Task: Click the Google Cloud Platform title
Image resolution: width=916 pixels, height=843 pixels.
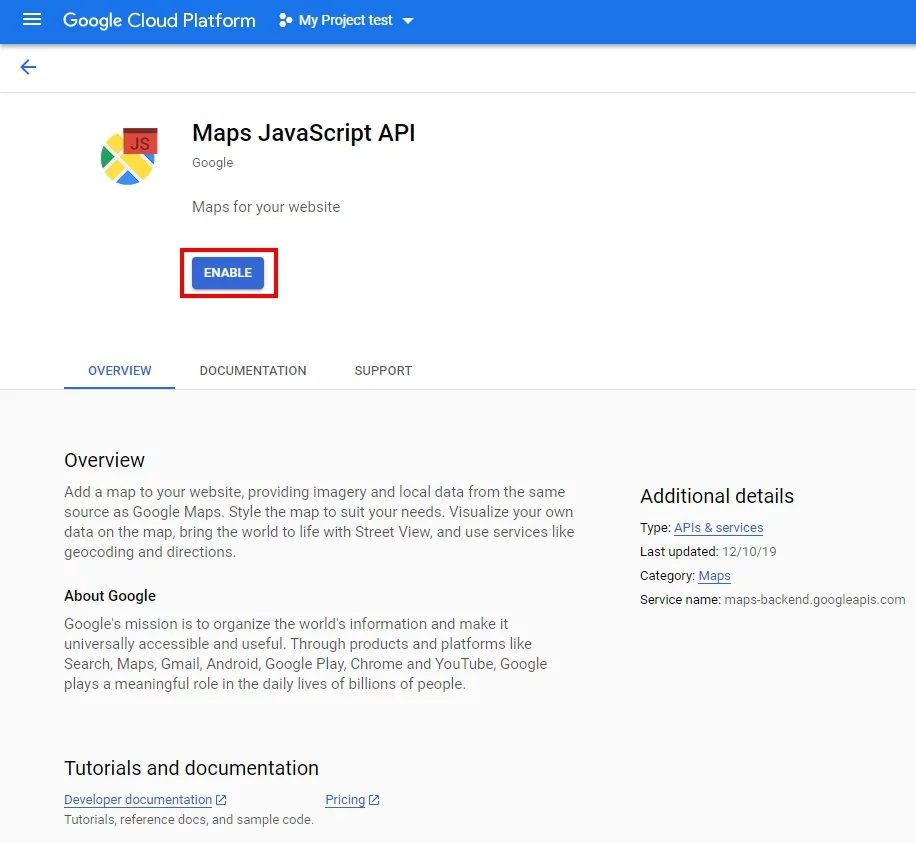Action: tap(159, 20)
